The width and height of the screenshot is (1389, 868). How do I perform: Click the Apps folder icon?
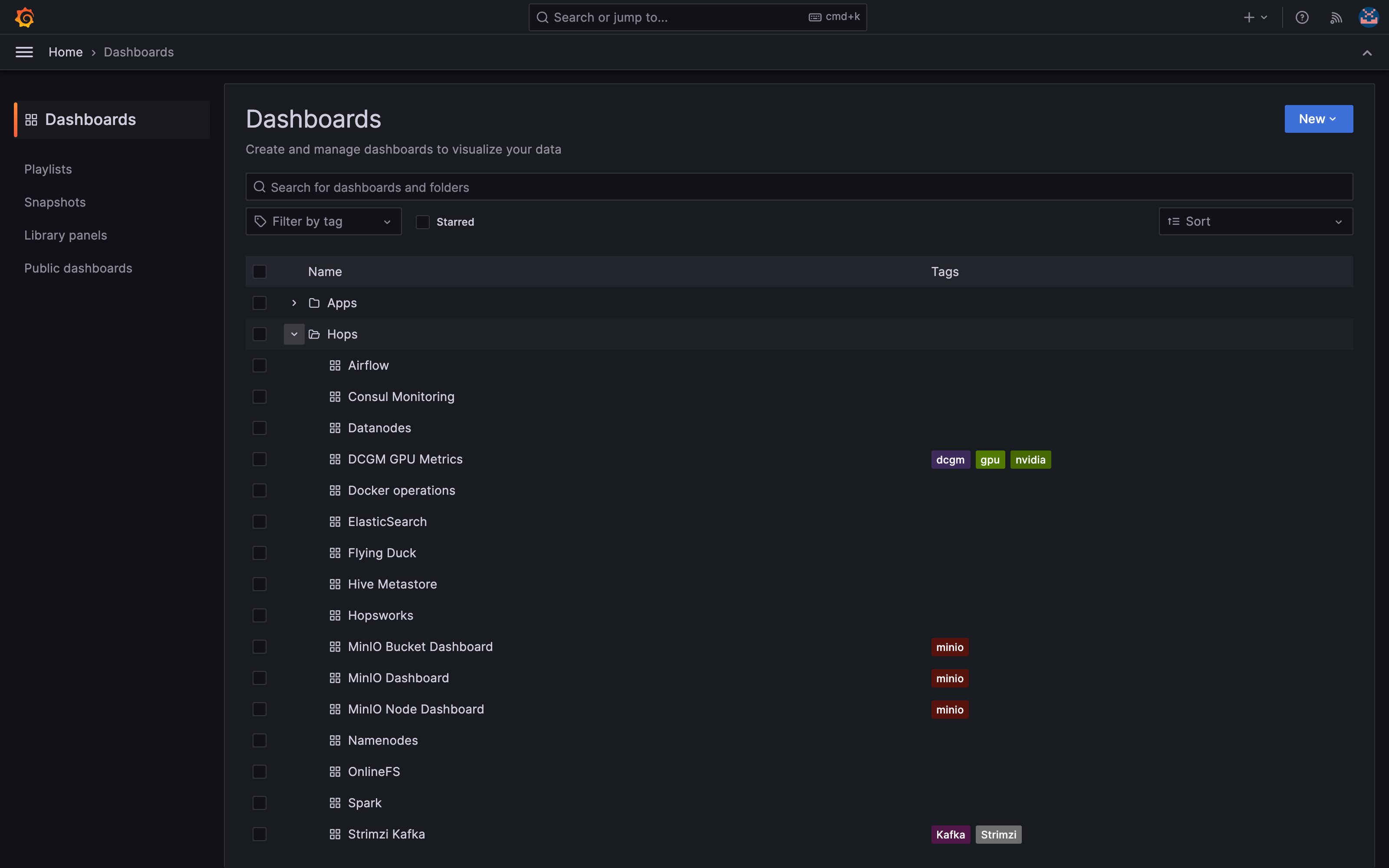coord(314,303)
